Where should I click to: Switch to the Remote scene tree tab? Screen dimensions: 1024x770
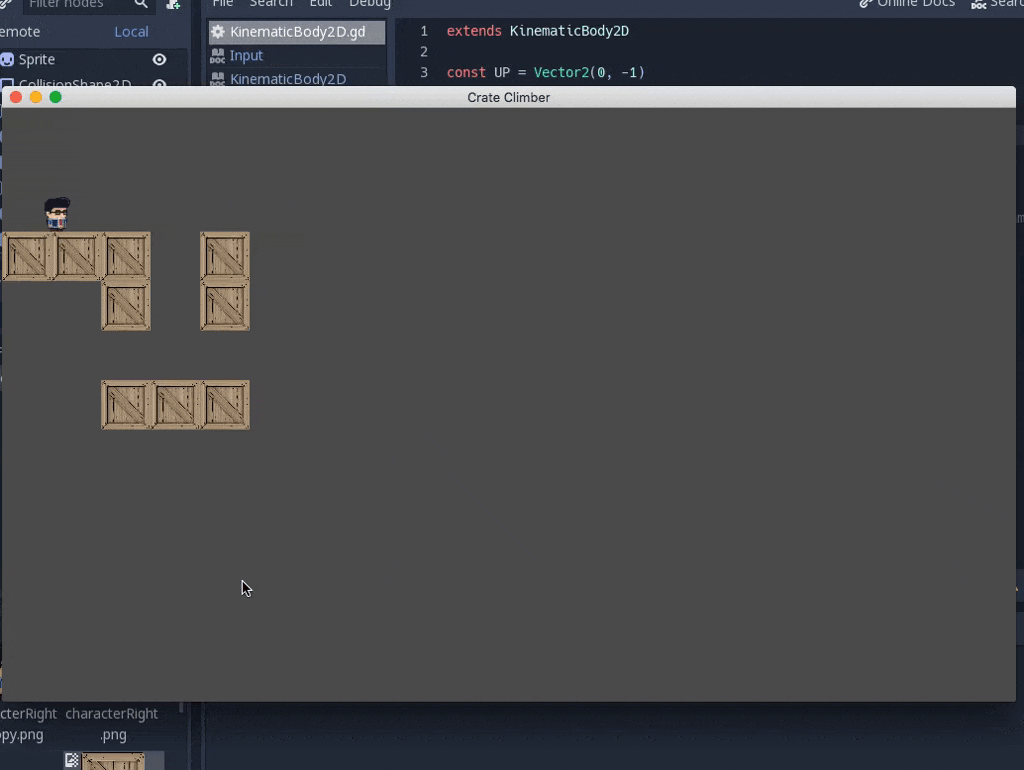20,32
